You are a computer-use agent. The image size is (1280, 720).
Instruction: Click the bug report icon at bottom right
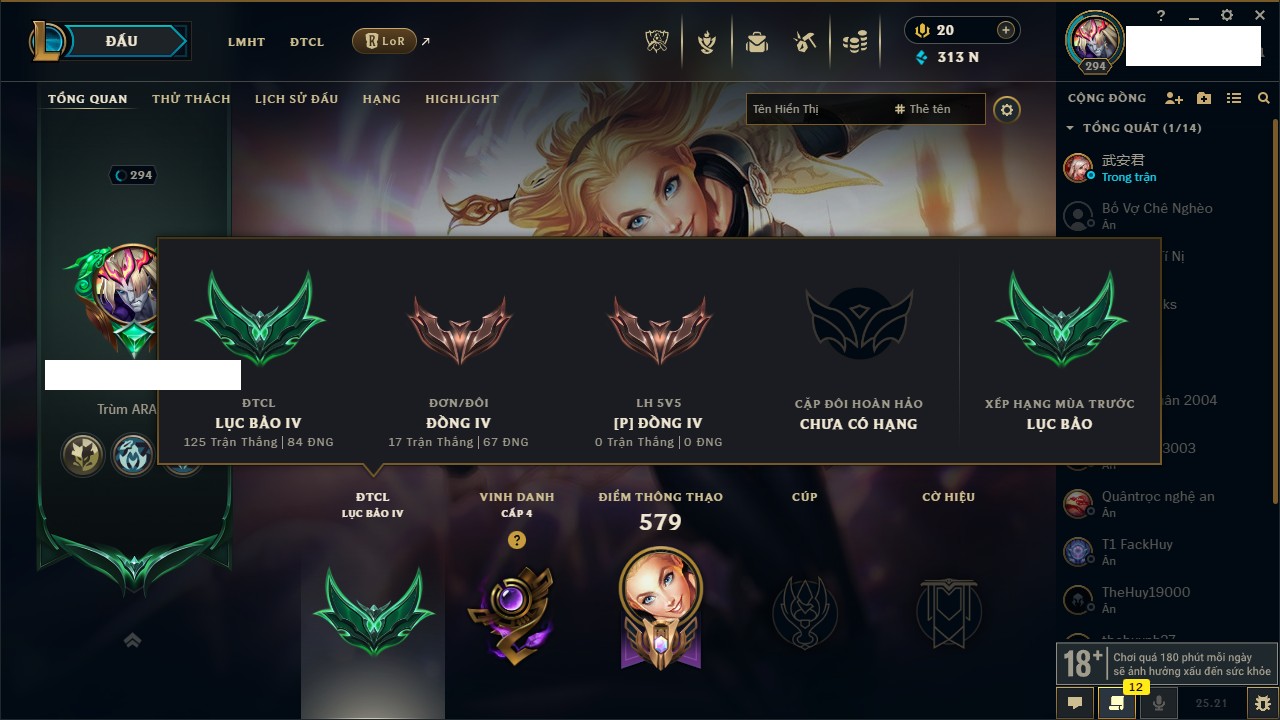1262,703
